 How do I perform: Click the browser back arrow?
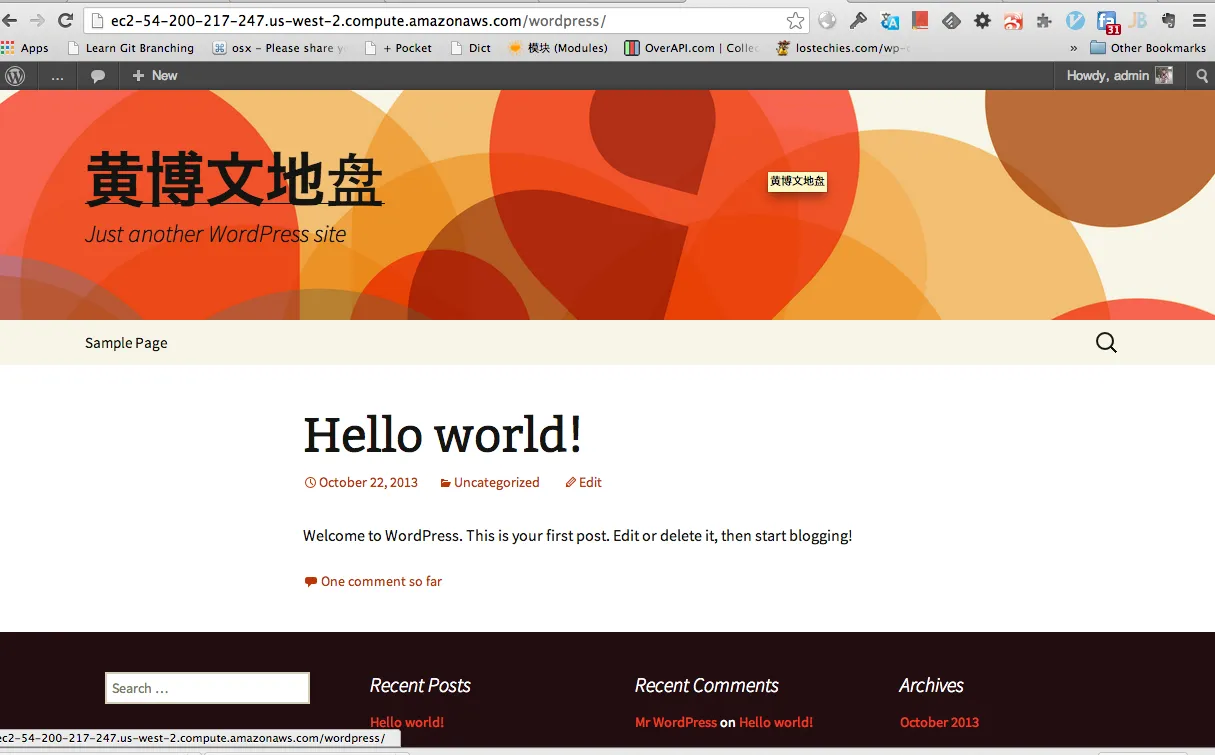(10, 20)
